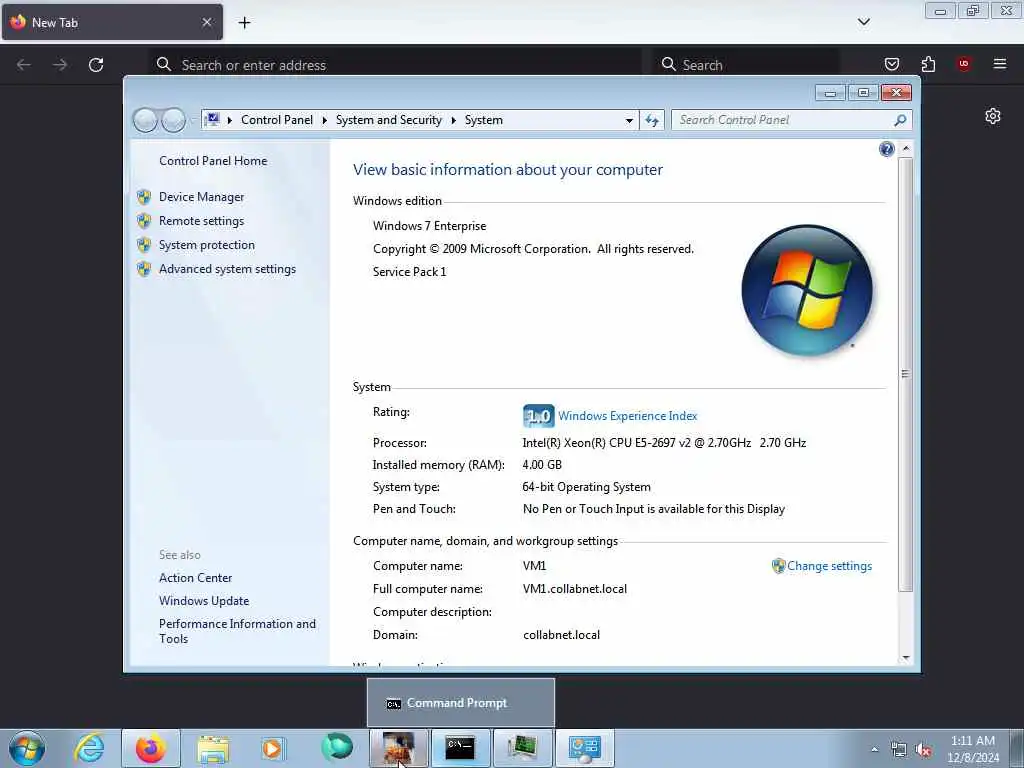The height and width of the screenshot is (768, 1024).
Task: Reload the Firefox page
Action: 96,65
